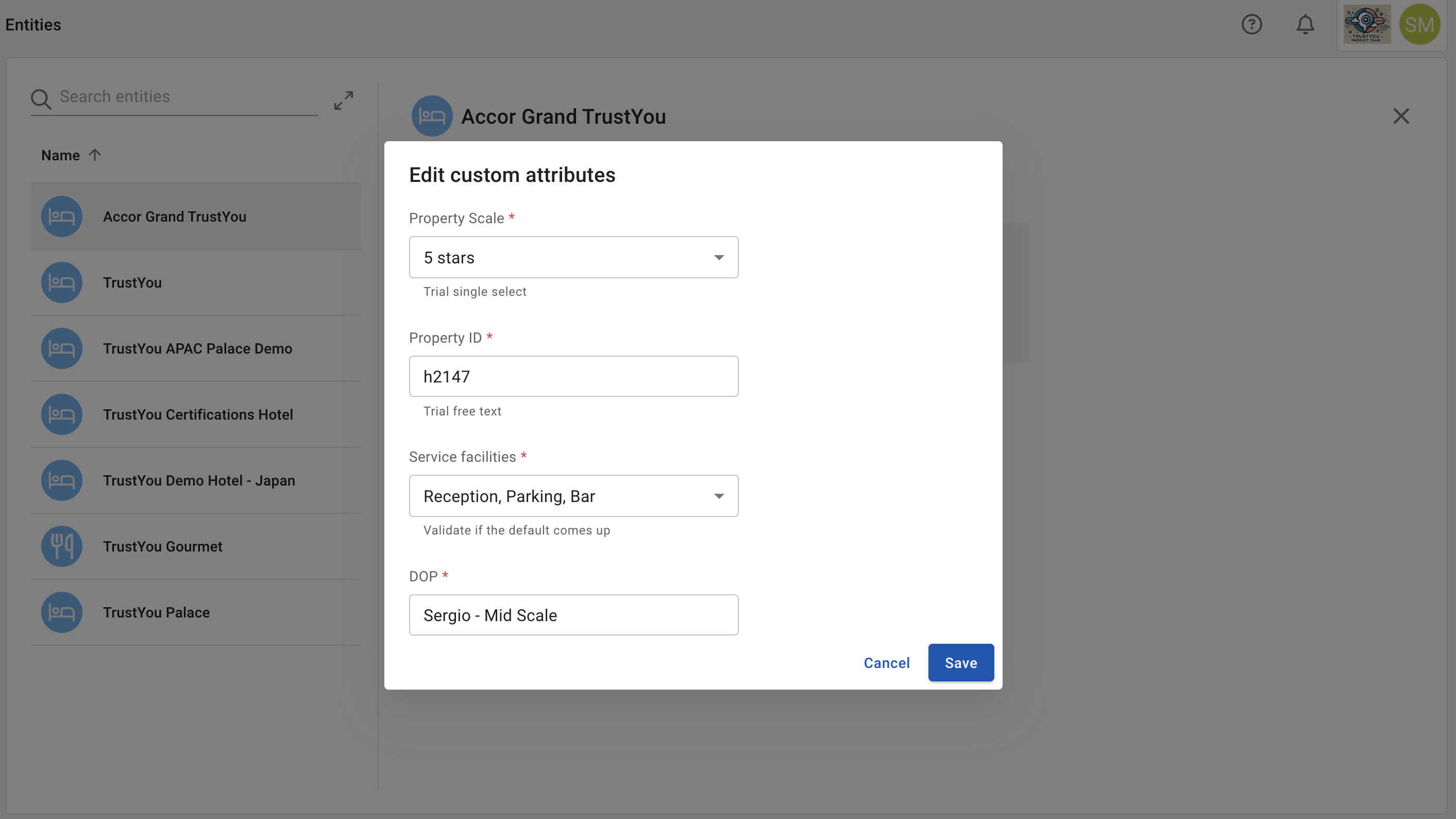1456x819 pixels.
Task: Toggle the Name sort arrow
Action: 94,155
